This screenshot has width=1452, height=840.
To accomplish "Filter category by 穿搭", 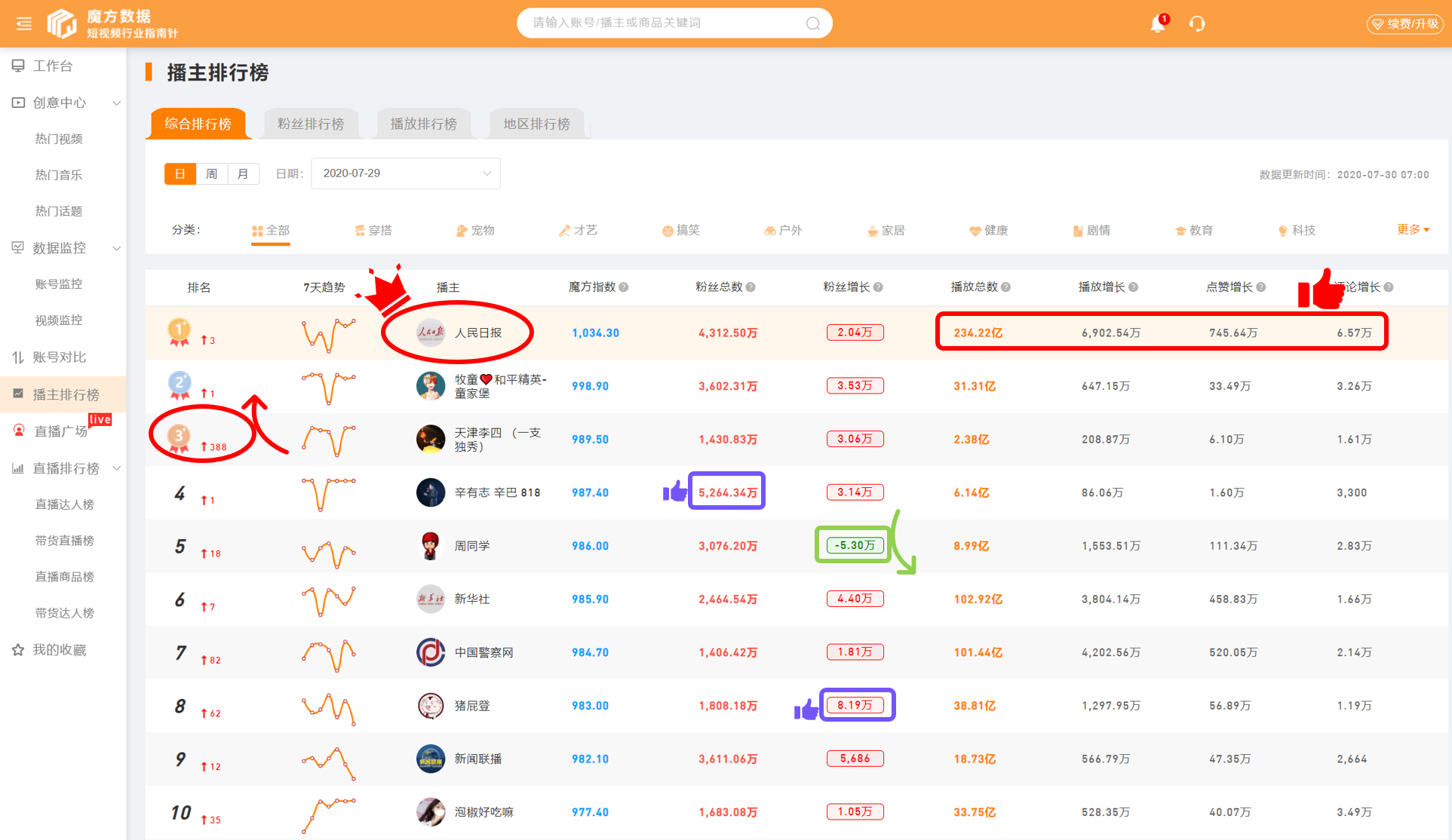I will (x=373, y=231).
